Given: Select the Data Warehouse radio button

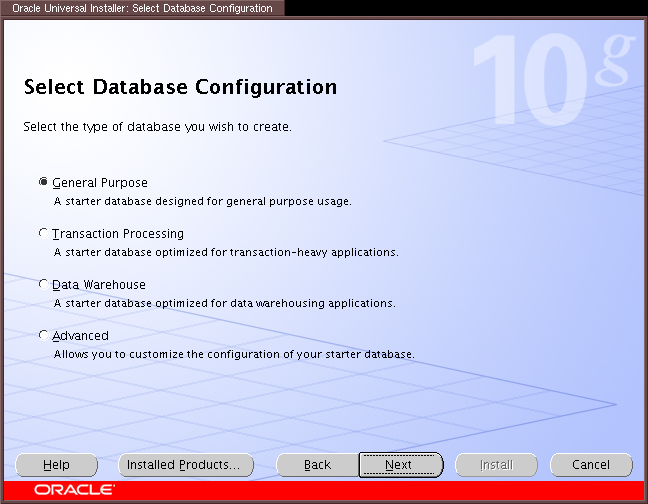Looking at the screenshot, I should coord(43,285).
